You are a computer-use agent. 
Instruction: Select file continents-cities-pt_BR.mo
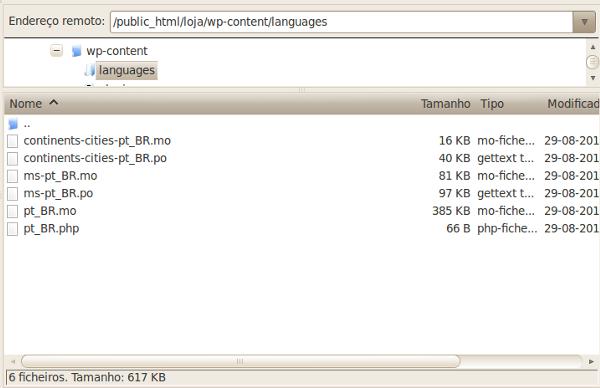[x=97, y=141]
